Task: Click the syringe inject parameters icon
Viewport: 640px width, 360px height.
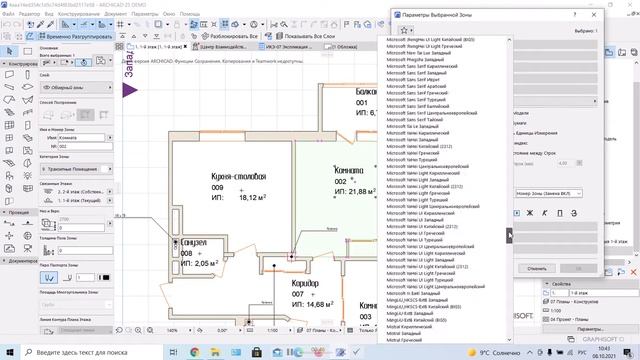Action: [50, 24]
